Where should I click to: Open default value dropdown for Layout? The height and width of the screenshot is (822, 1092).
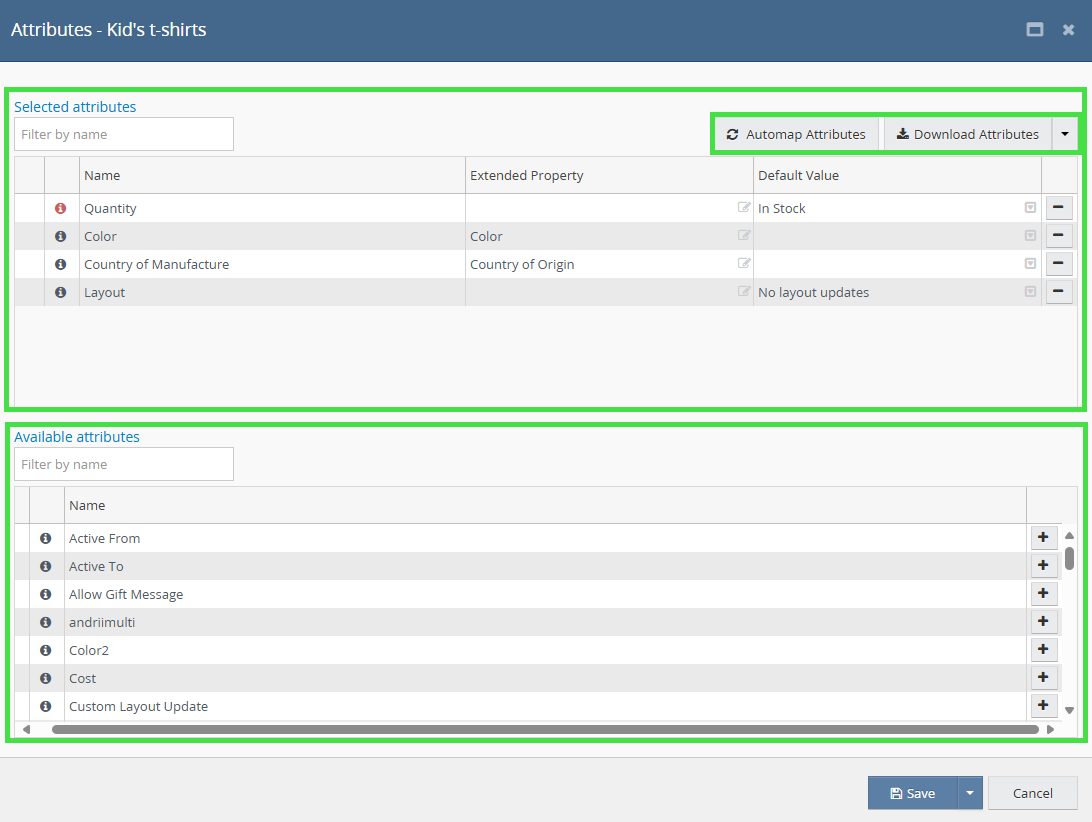tap(1030, 292)
